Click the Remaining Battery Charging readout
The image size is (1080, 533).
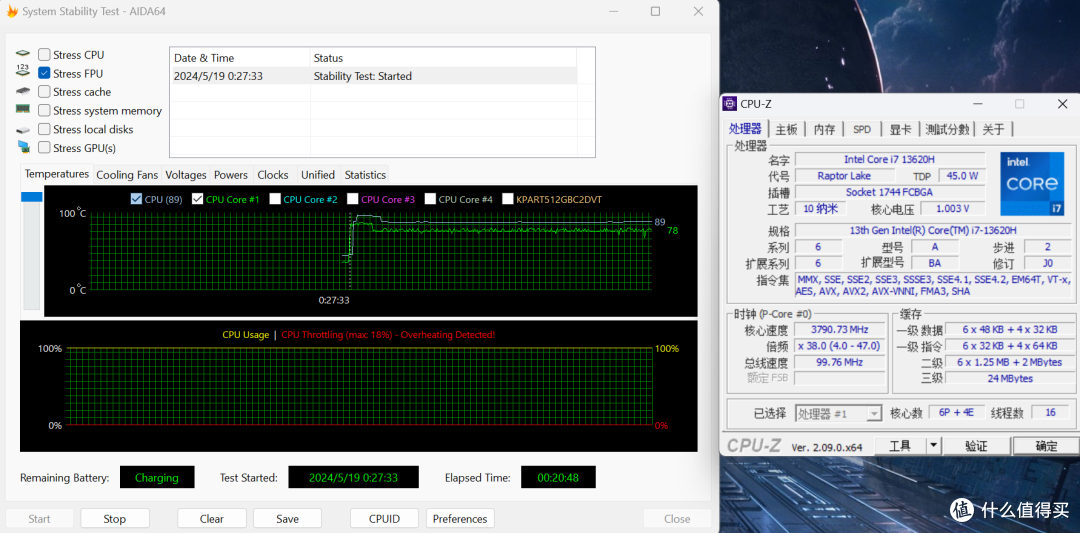pos(157,477)
